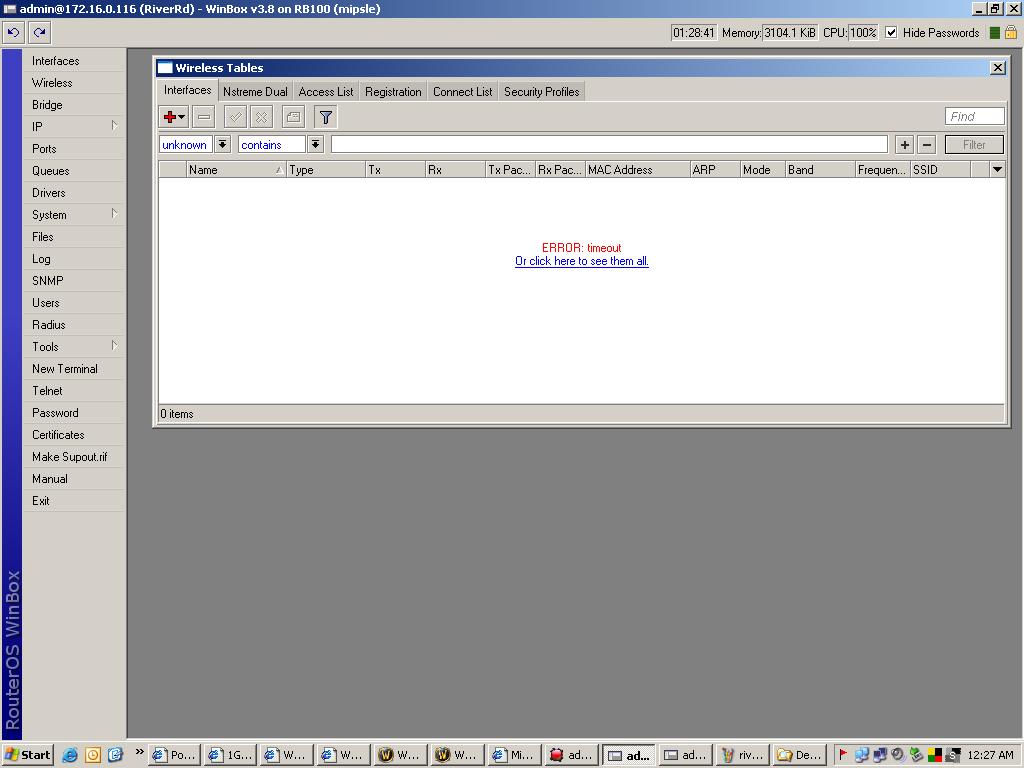Expand quick launch chevron on taskbar
The width and height of the screenshot is (1024, 768).
tap(139, 752)
